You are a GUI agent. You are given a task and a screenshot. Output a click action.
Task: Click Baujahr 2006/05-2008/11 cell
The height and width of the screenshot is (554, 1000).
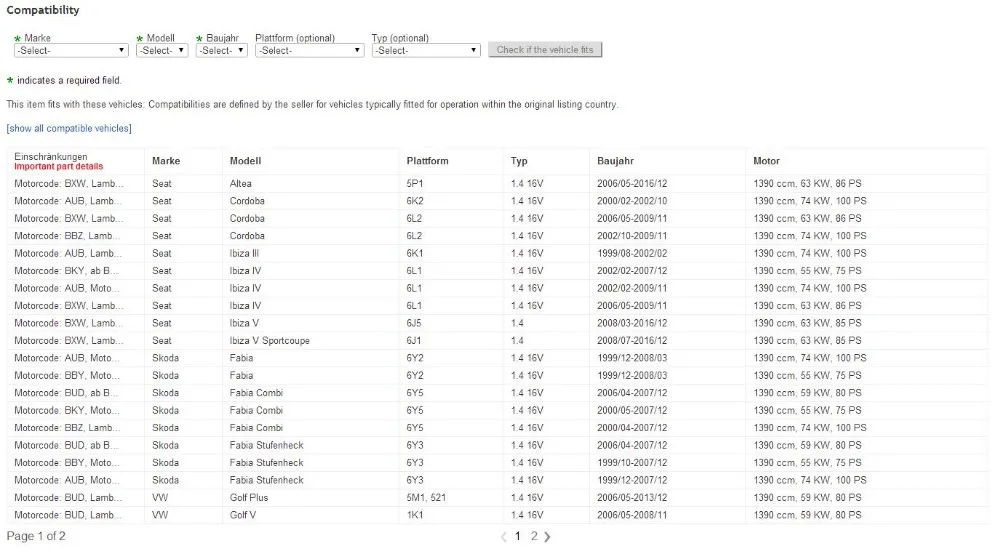coord(632,515)
